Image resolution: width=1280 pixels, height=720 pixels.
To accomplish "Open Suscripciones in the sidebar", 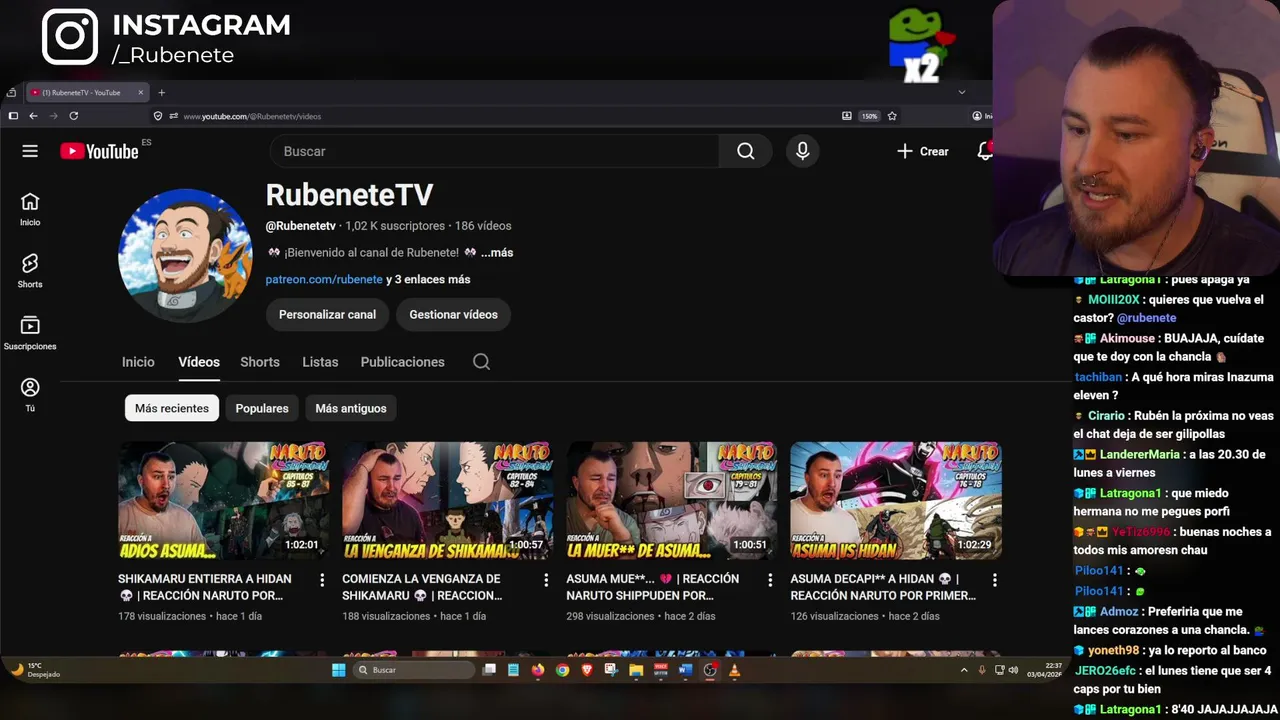I will (30, 333).
